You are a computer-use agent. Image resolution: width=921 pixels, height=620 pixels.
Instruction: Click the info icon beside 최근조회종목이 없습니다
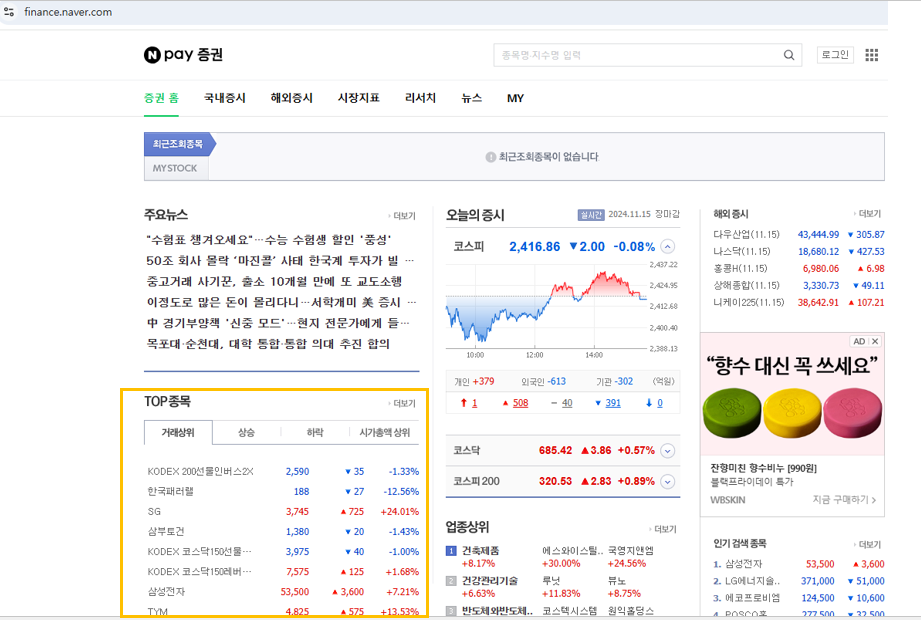pos(490,157)
